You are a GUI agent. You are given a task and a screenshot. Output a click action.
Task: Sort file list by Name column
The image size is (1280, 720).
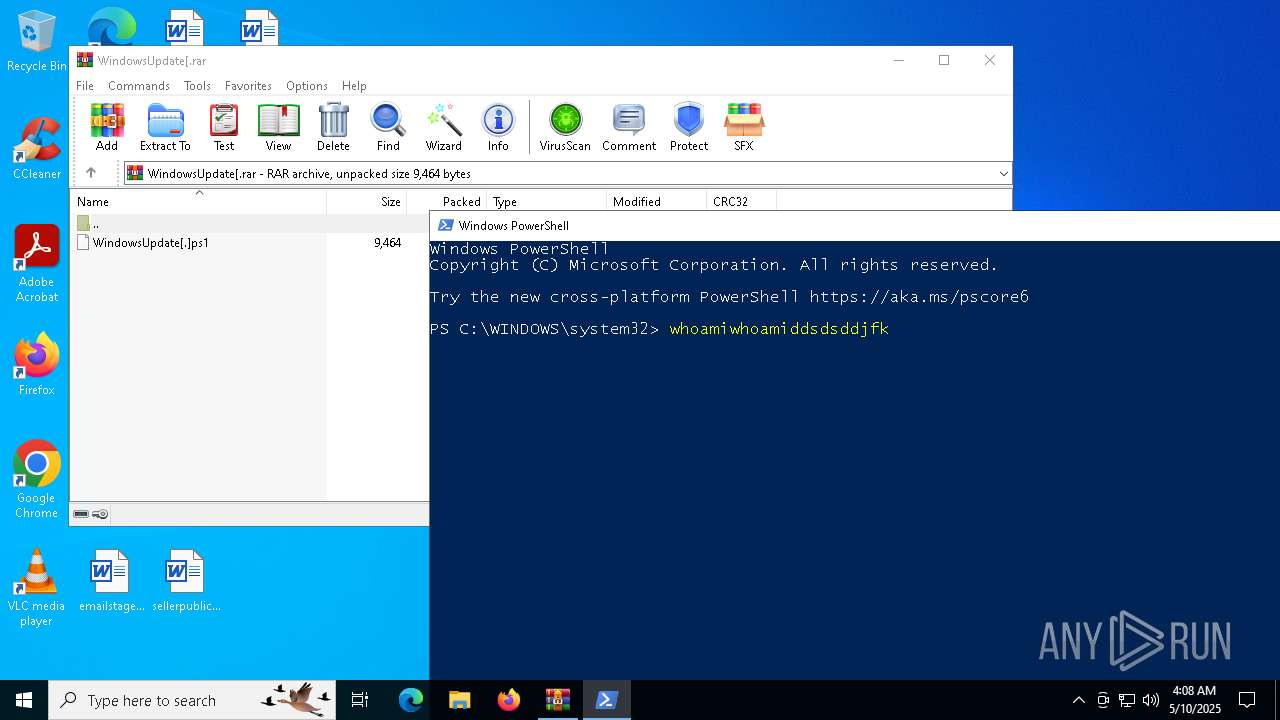198,201
